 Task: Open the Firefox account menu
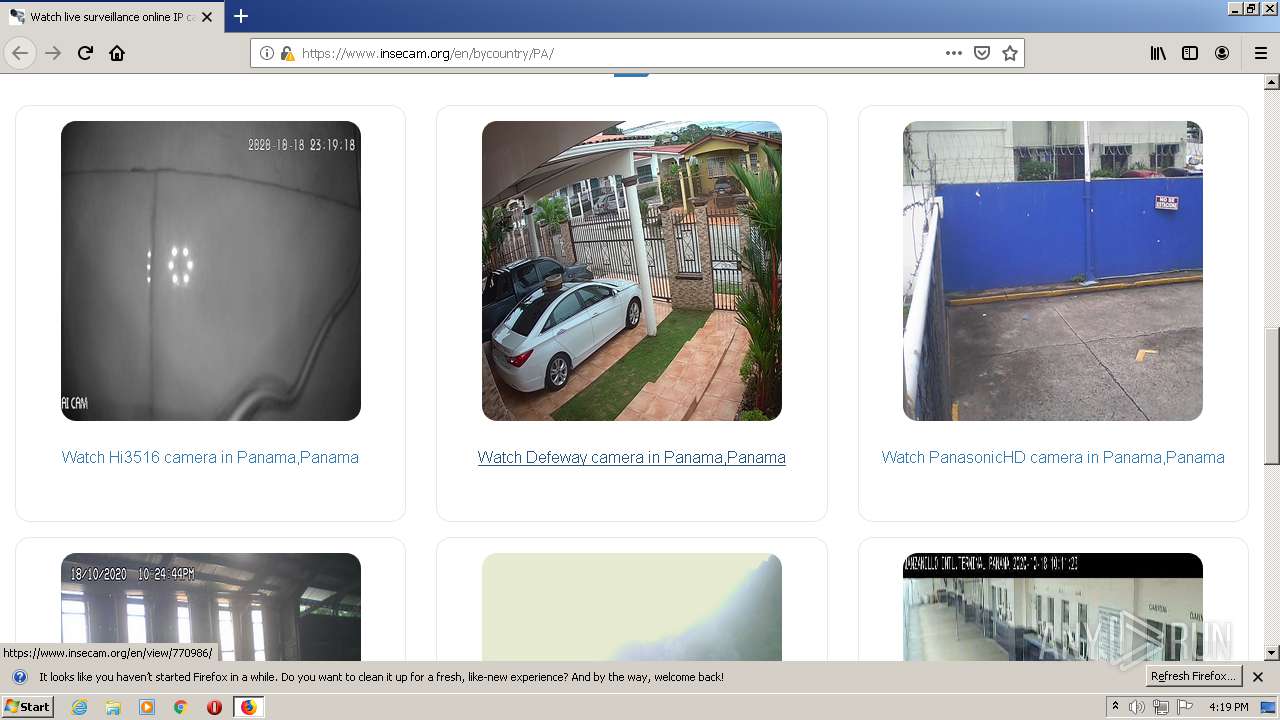click(1222, 53)
